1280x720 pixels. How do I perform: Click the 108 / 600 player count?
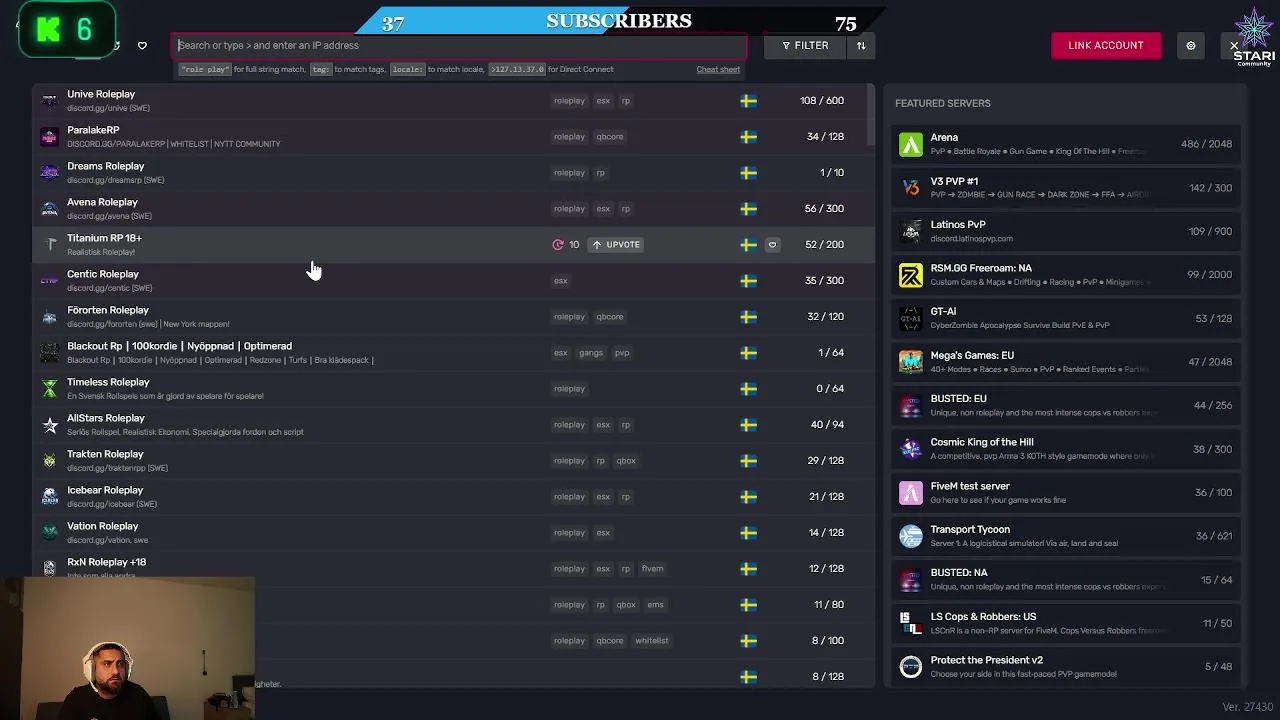(821, 100)
